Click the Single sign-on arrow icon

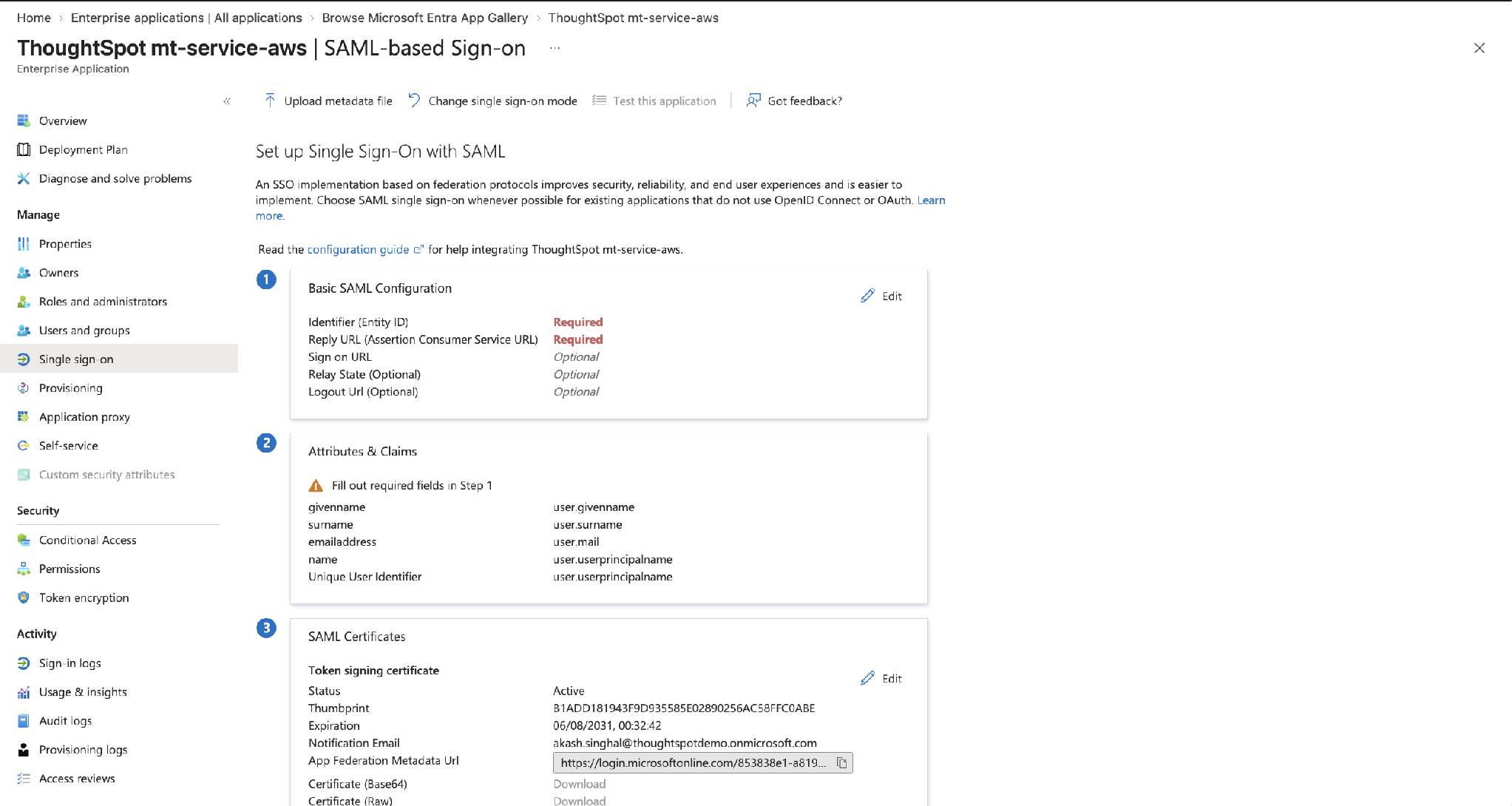click(24, 359)
